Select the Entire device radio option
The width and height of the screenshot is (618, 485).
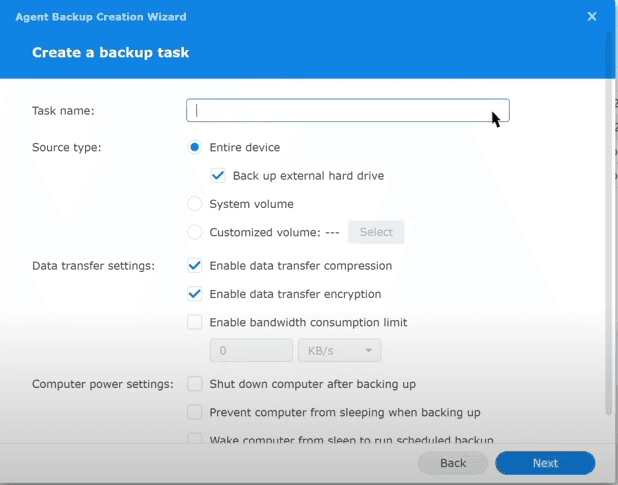point(195,147)
